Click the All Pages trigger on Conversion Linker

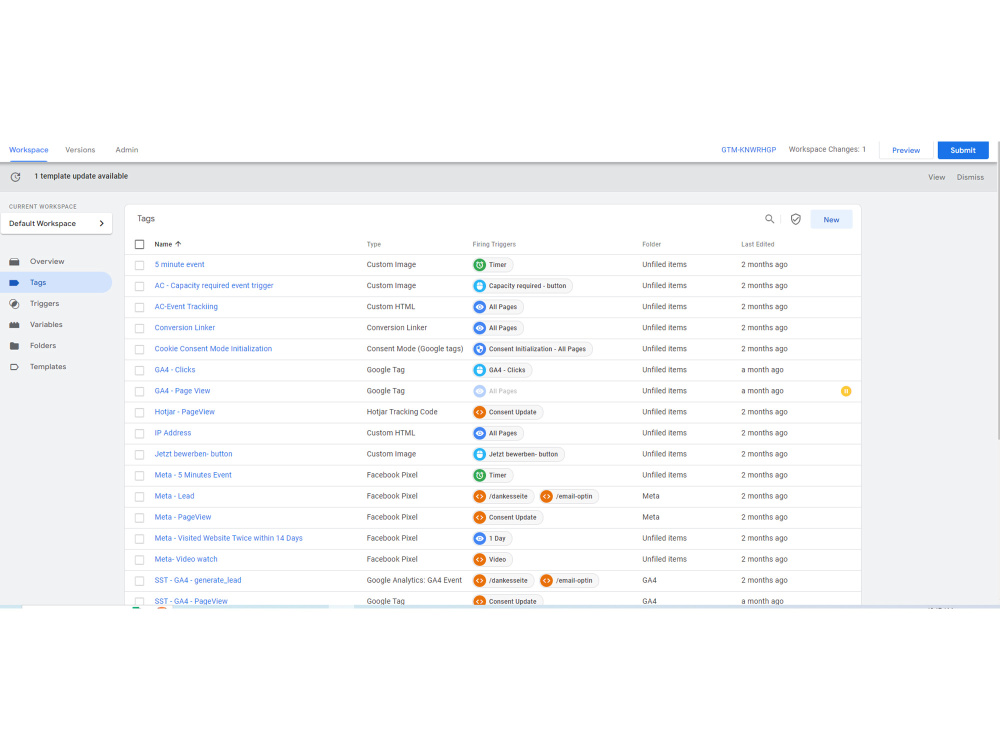[x=497, y=328]
